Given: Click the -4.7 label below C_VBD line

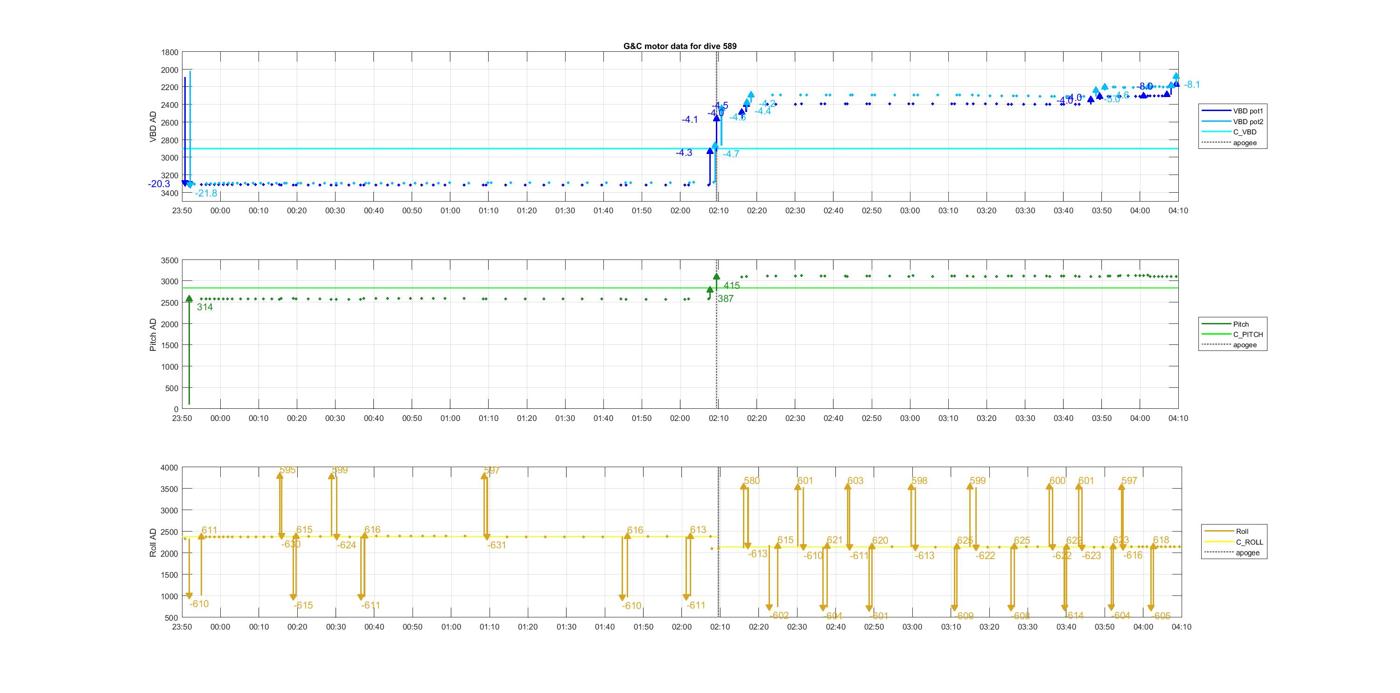Looking at the screenshot, I should (731, 154).
